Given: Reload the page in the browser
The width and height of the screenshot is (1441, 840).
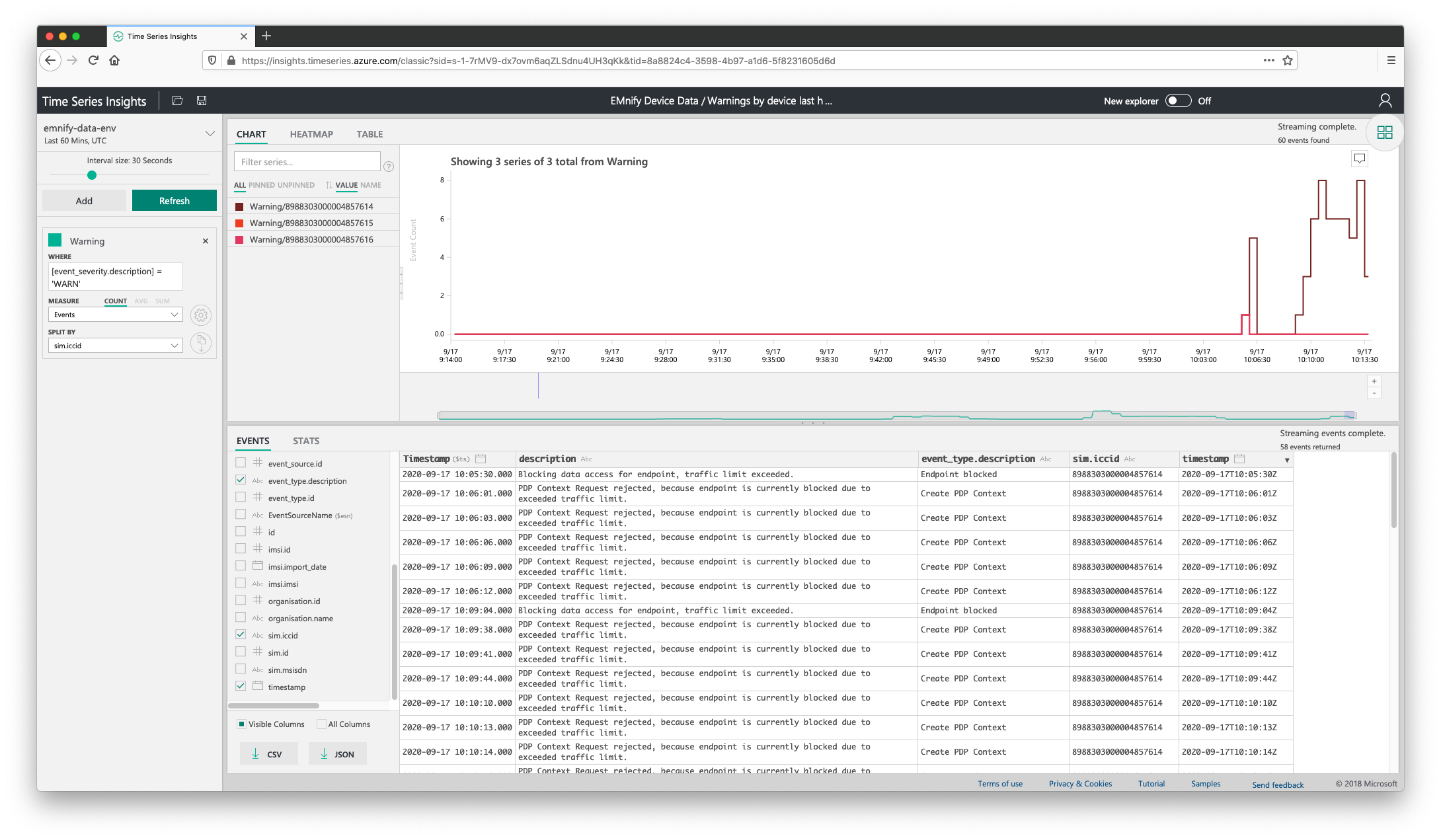Looking at the screenshot, I should click(93, 60).
